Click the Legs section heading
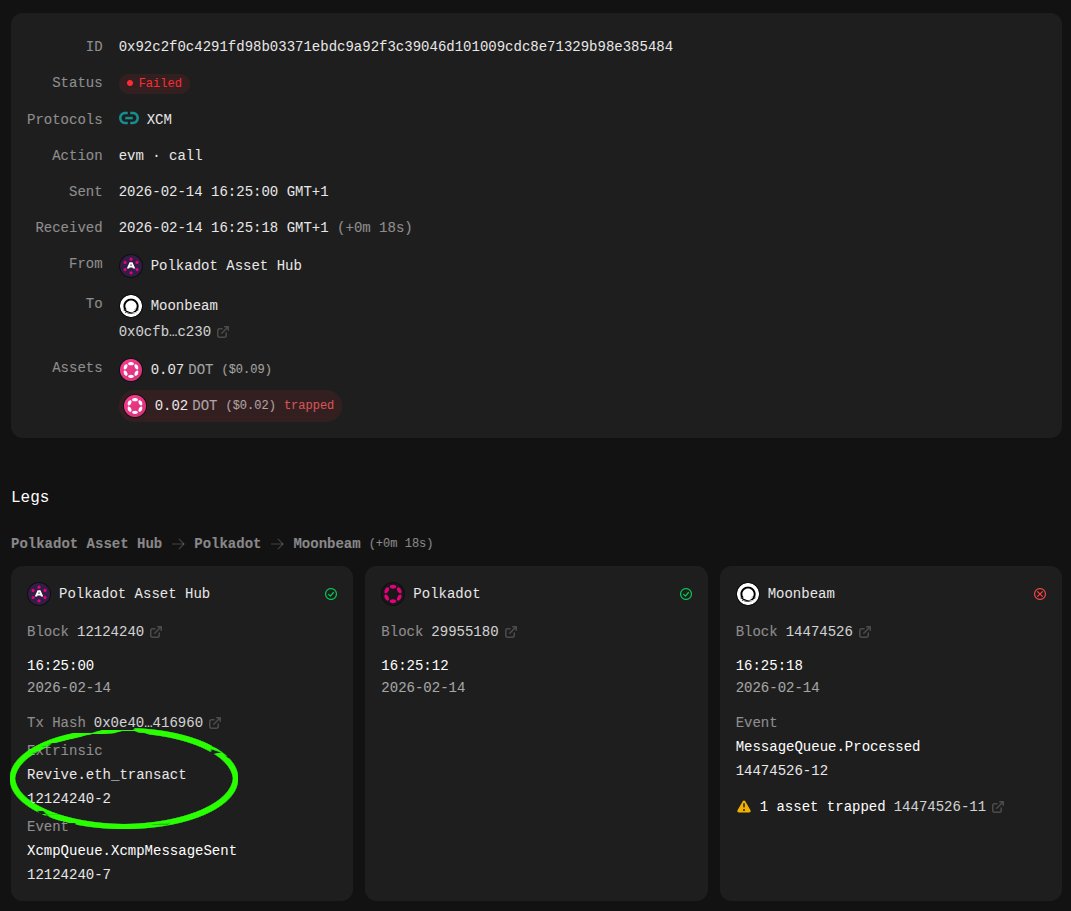Screen dimensions: 1071x911 click(x=30, y=496)
